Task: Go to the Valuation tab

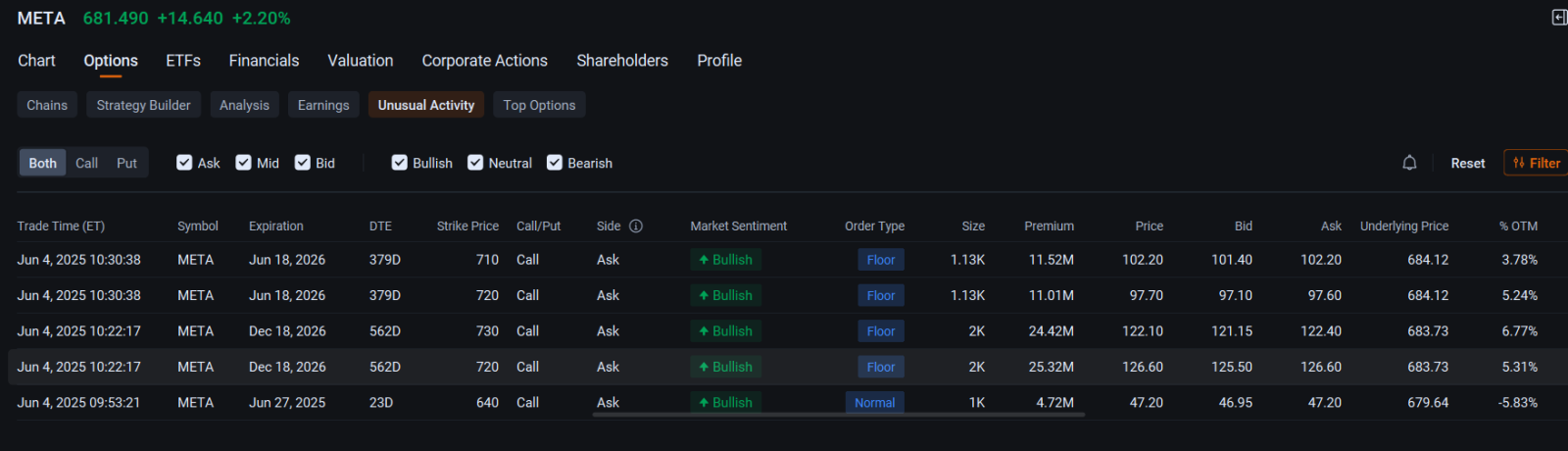Action: tap(361, 61)
